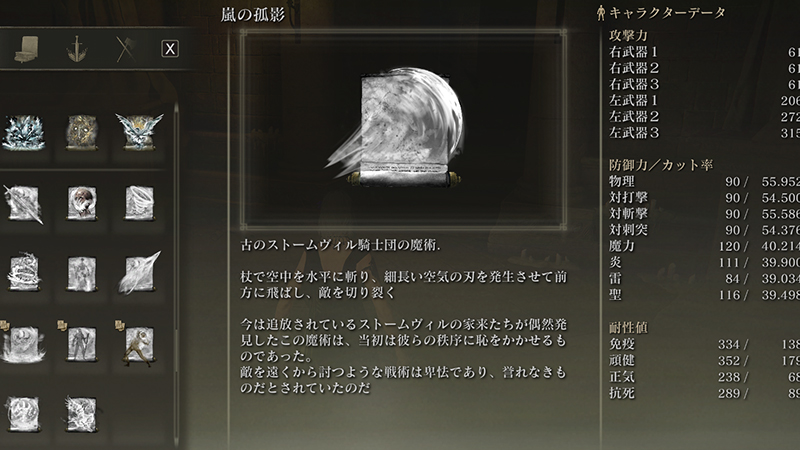The image size is (800, 450).
Task: Choose the last scroll with spiky creature
Action: (82, 414)
